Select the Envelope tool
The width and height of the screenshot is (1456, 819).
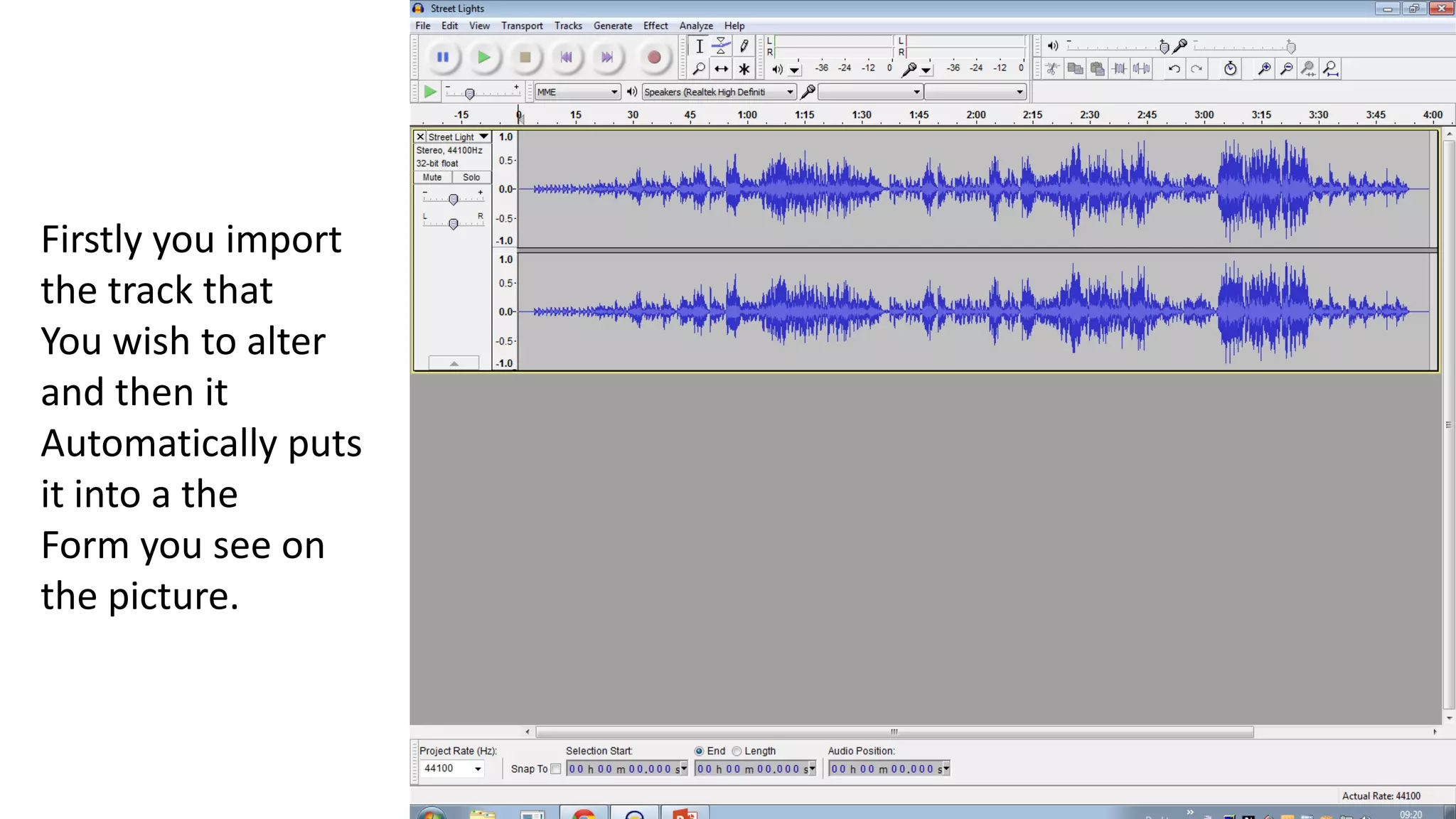click(x=721, y=46)
